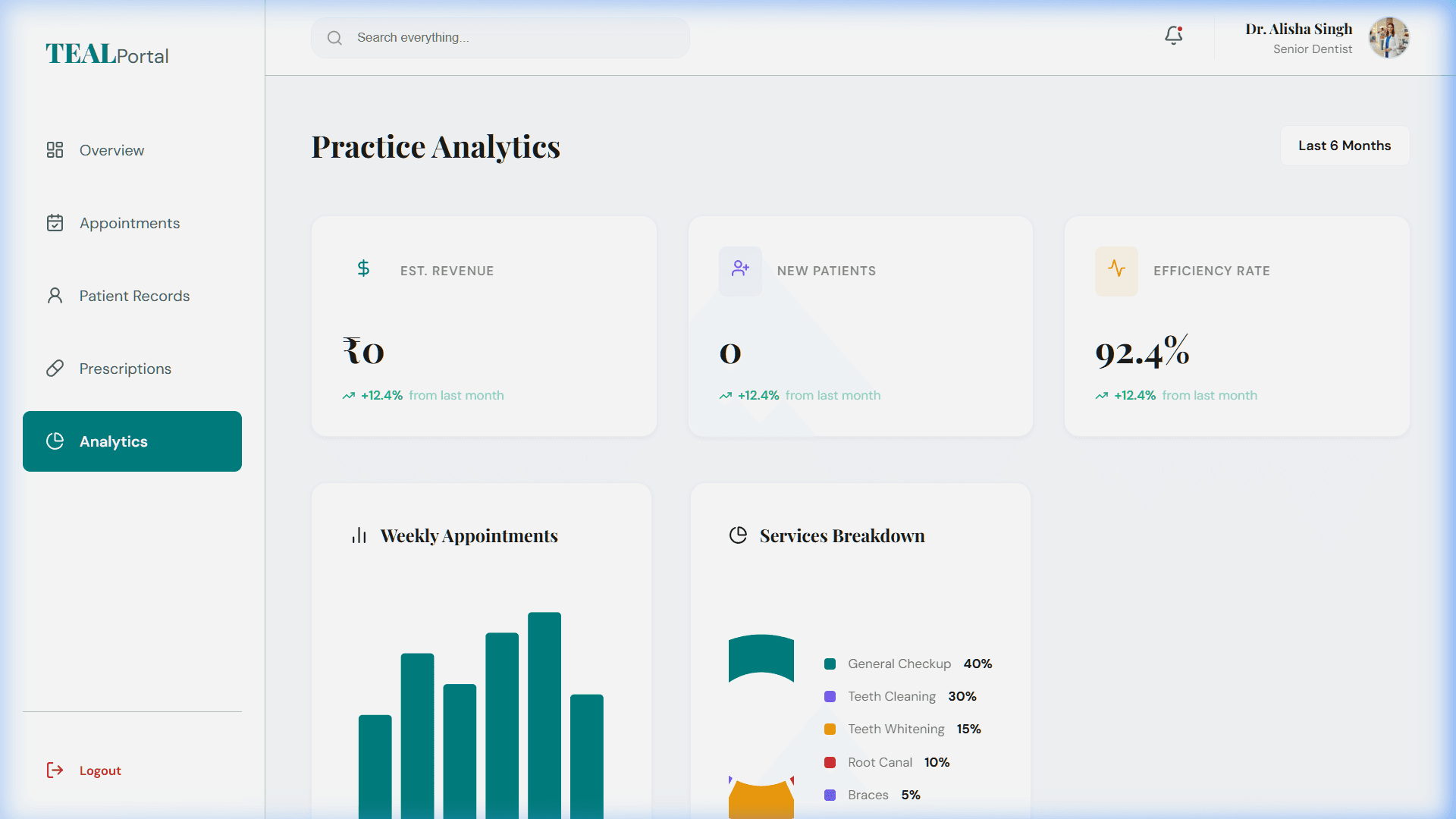
Task: Click the Patient Records person icon
Action: 55,296
